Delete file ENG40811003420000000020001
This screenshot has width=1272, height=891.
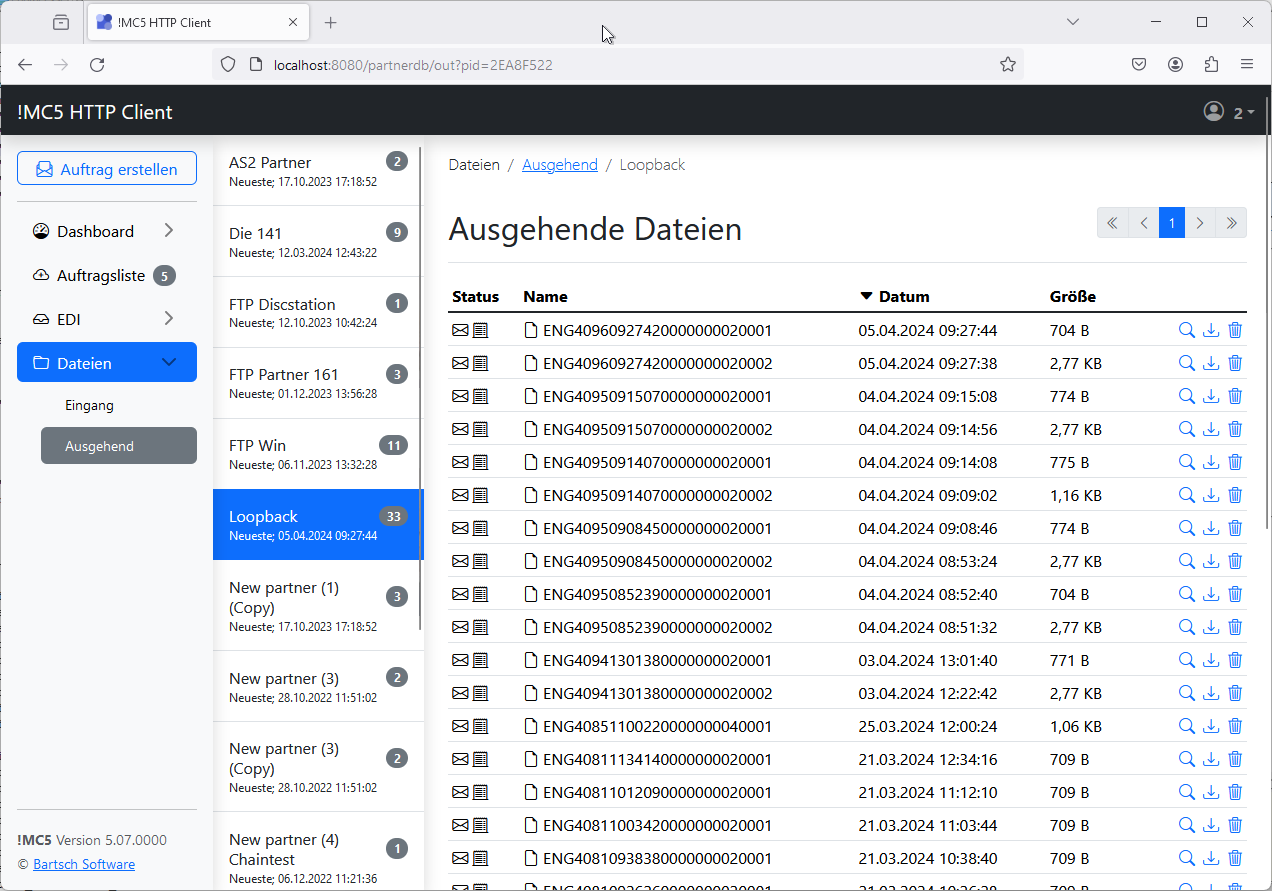point(1235,826)
